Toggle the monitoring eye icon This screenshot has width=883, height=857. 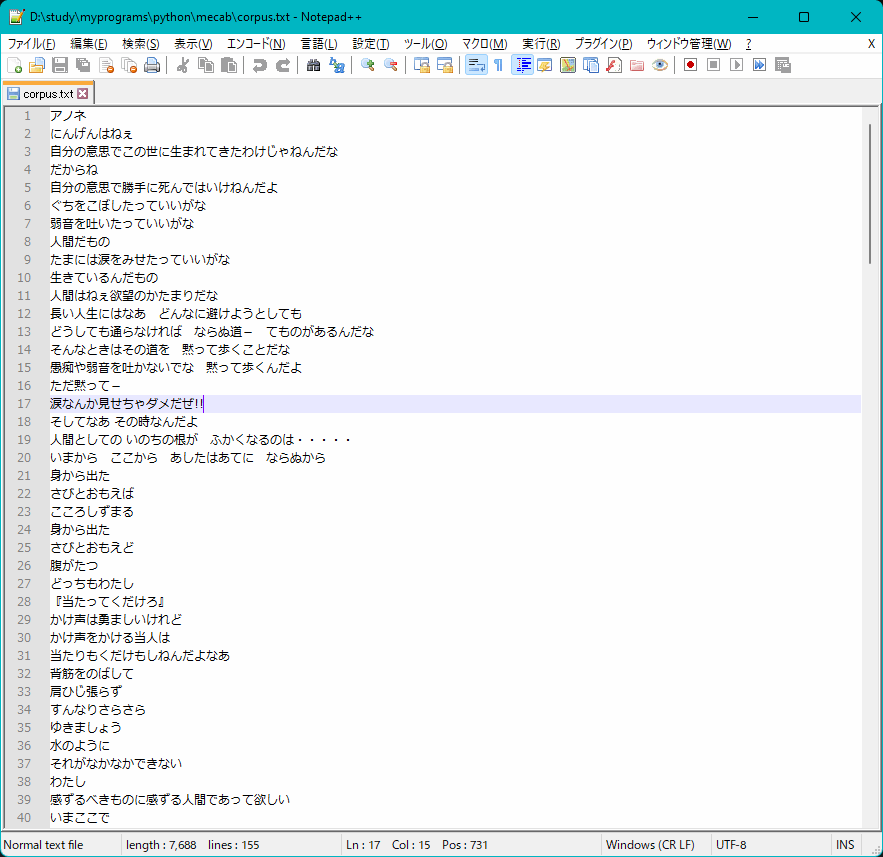click(x=660, y=65)
